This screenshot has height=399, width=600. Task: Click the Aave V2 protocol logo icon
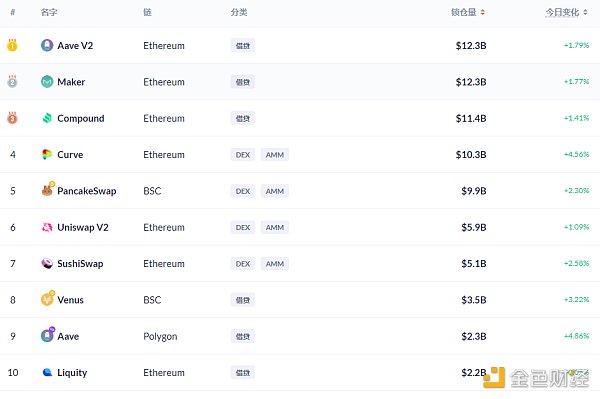(x=47, y=46)
